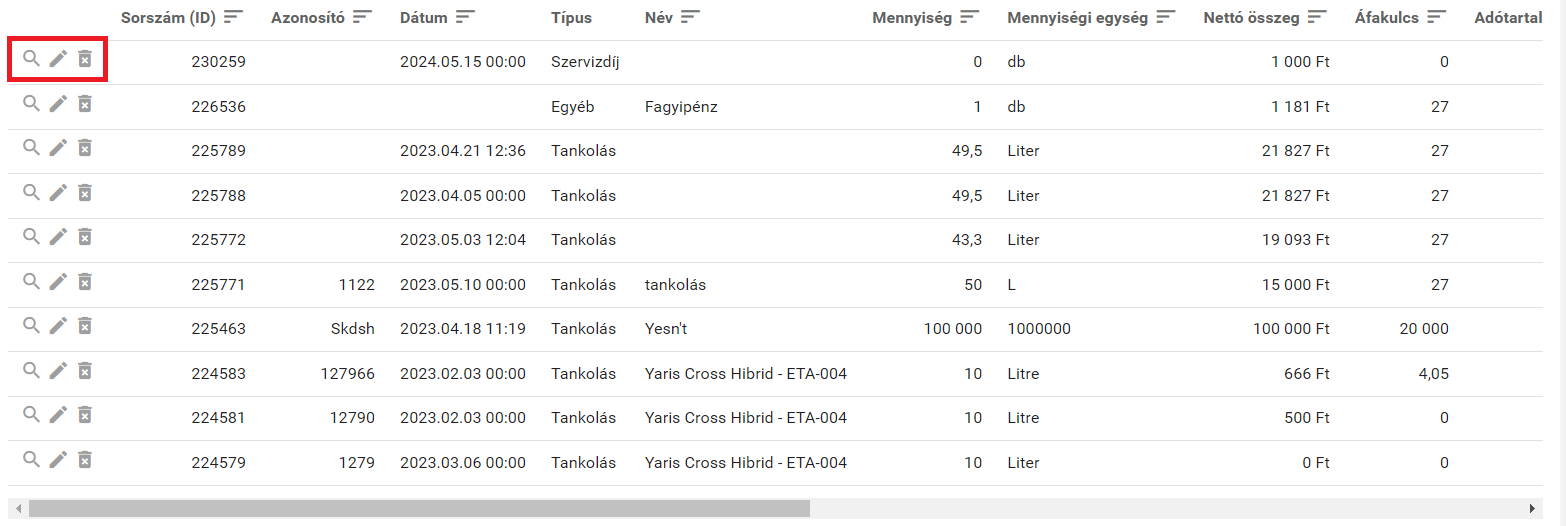View details of row 225788
Image resolution: width=1566 pixels, height=526 pixels.
(x=32, y=192)
